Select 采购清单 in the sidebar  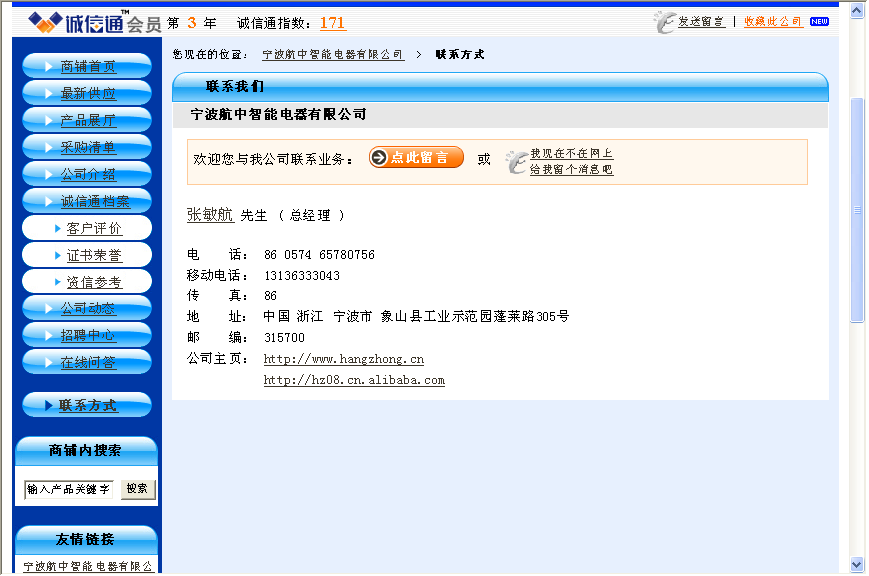tap(87, 148)
